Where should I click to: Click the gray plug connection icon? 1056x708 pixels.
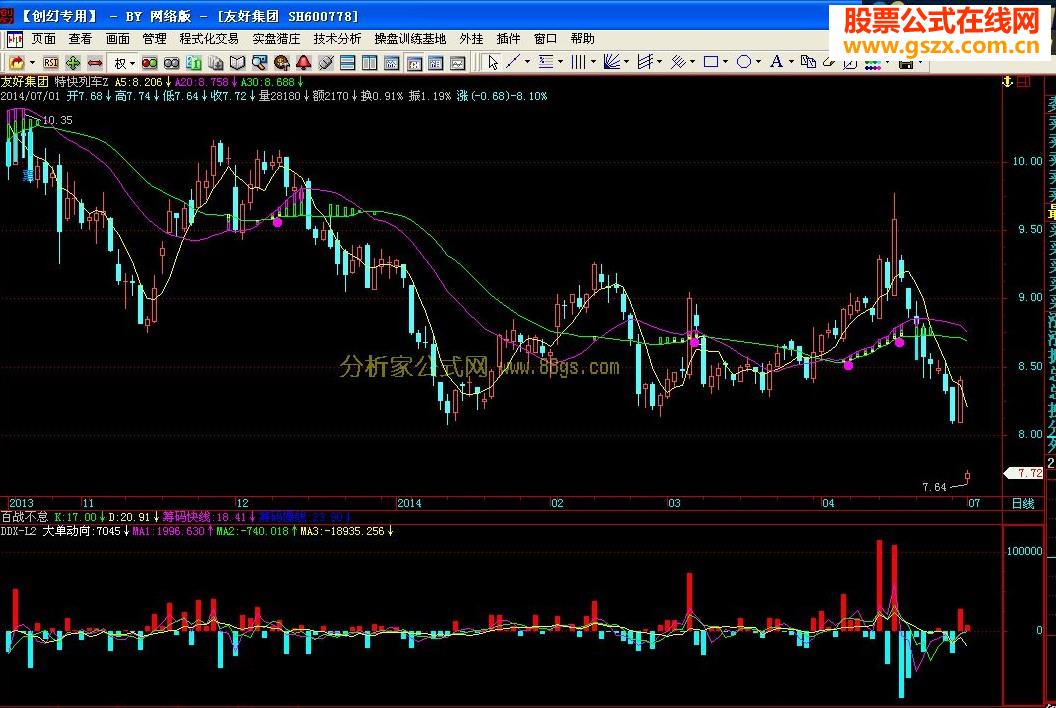coord(326,63)
